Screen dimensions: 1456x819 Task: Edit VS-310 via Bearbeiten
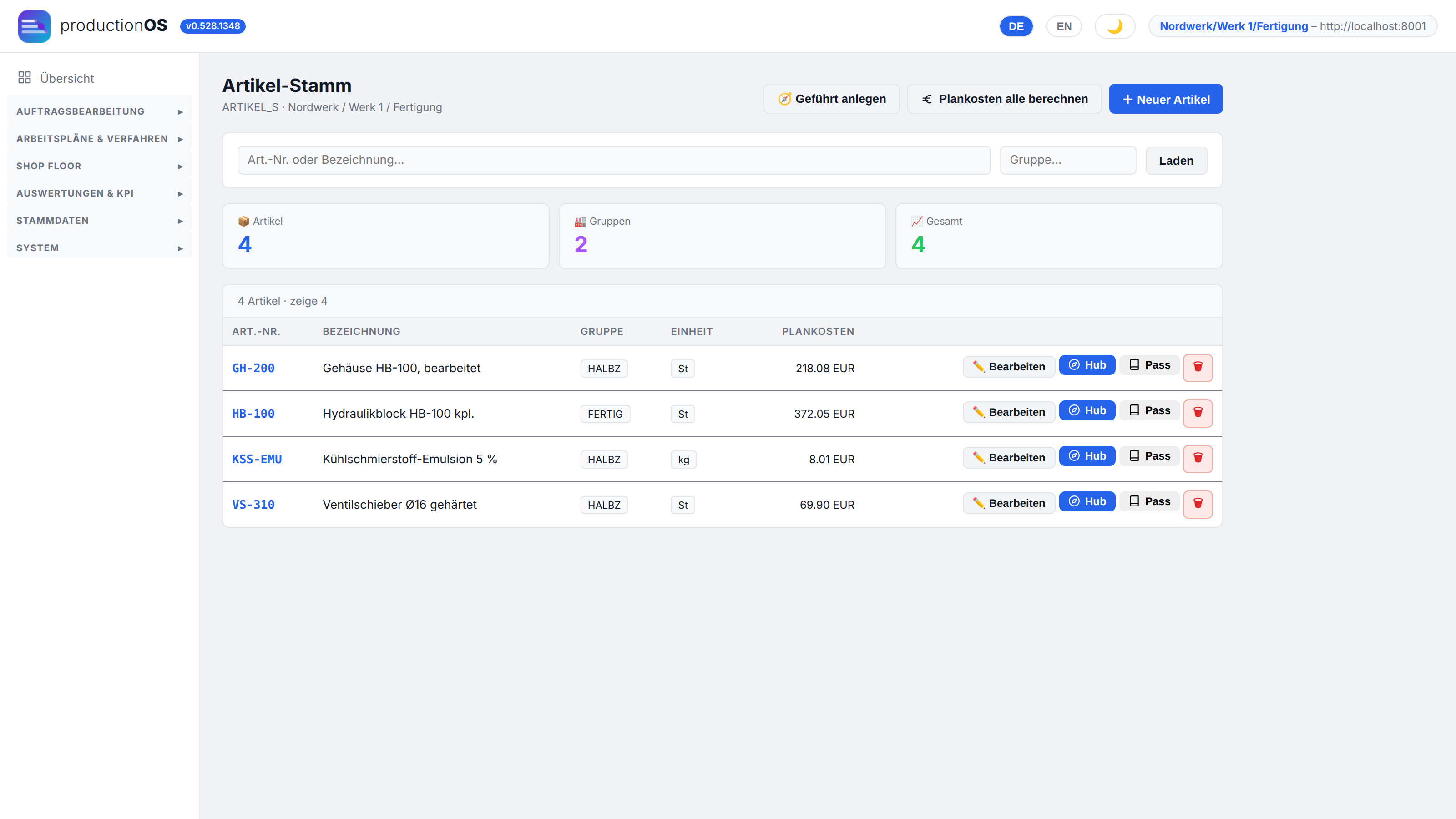point(1008,503)
